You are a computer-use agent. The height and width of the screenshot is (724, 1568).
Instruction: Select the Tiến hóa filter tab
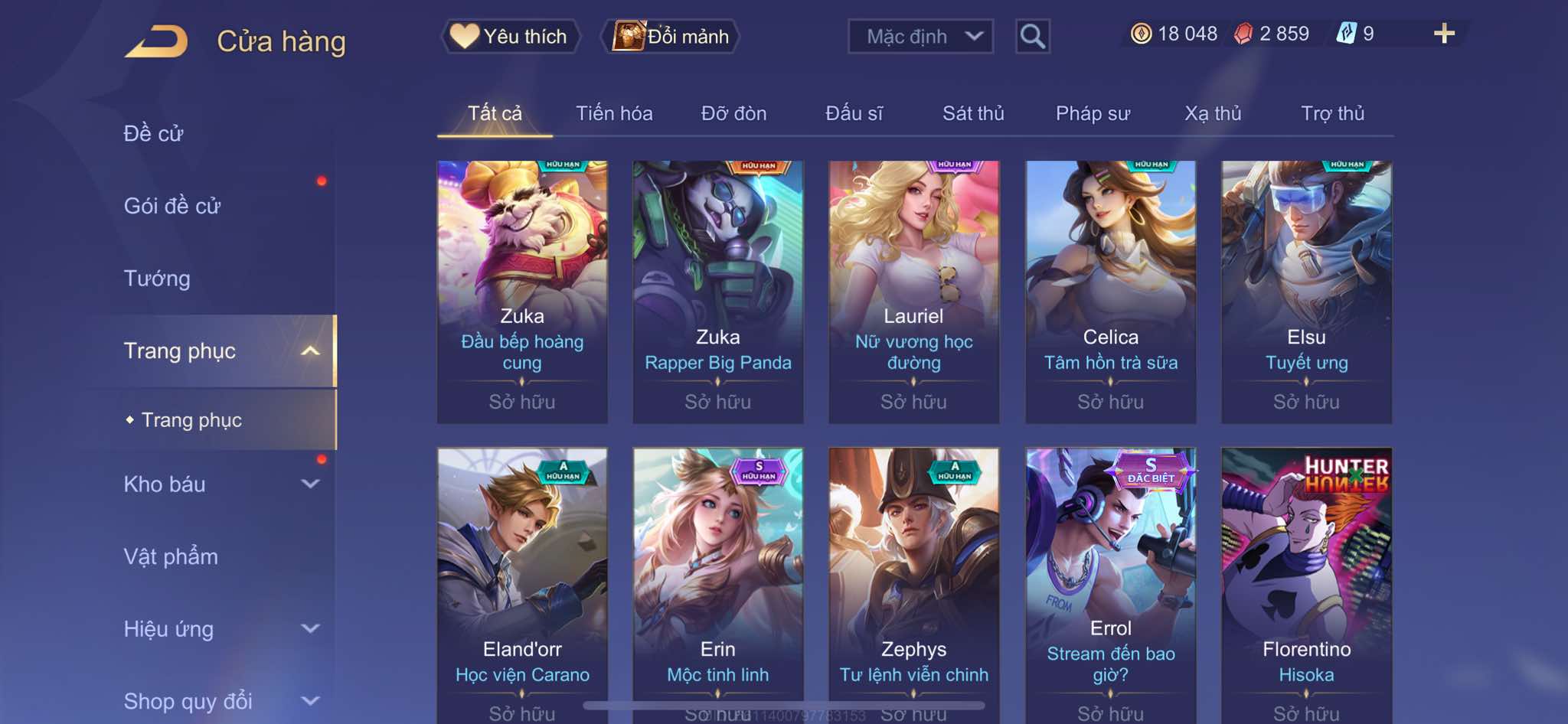tap(614, 113)
